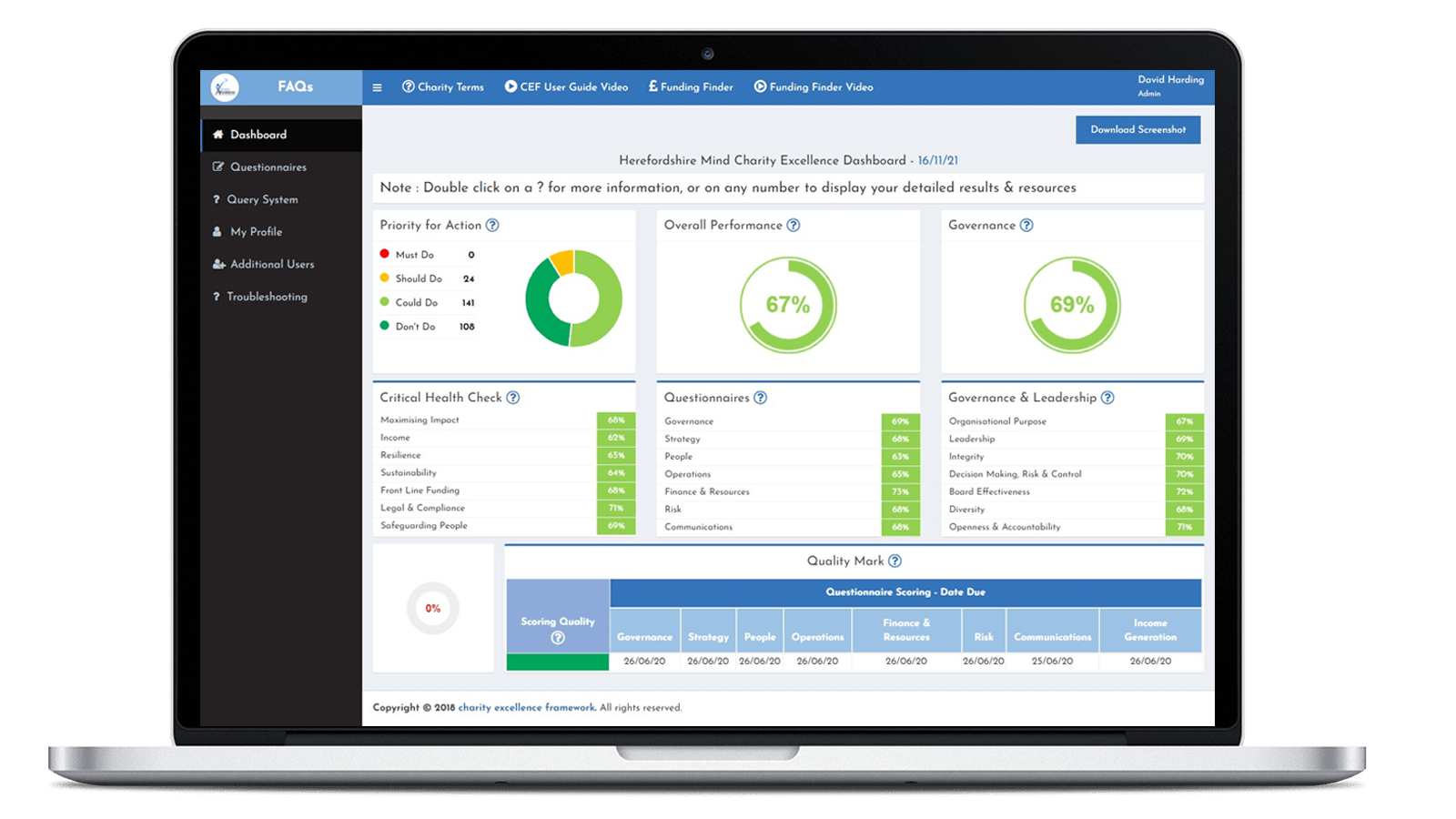
Task: Open Questionnaires in the sidebar
Action: click(x=268, y=167)
